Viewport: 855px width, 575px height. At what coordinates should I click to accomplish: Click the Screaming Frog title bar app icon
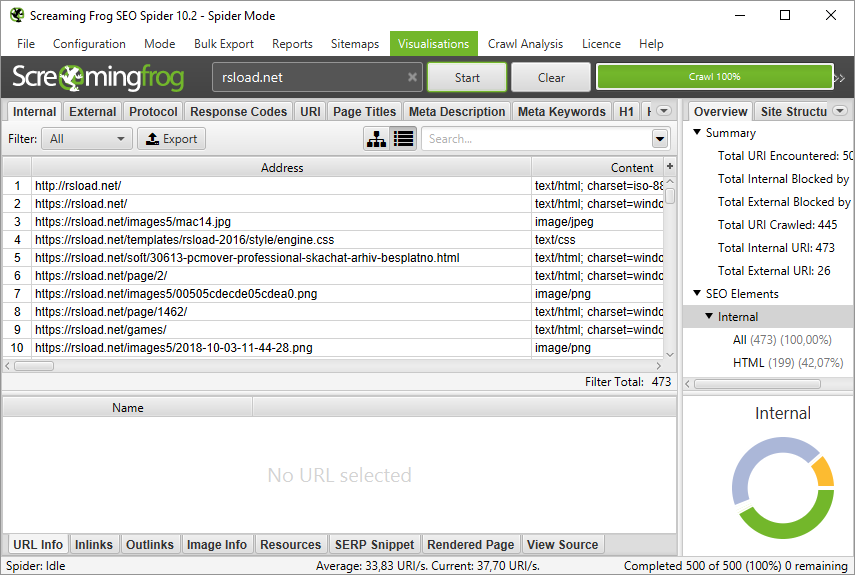coord(17,15)
